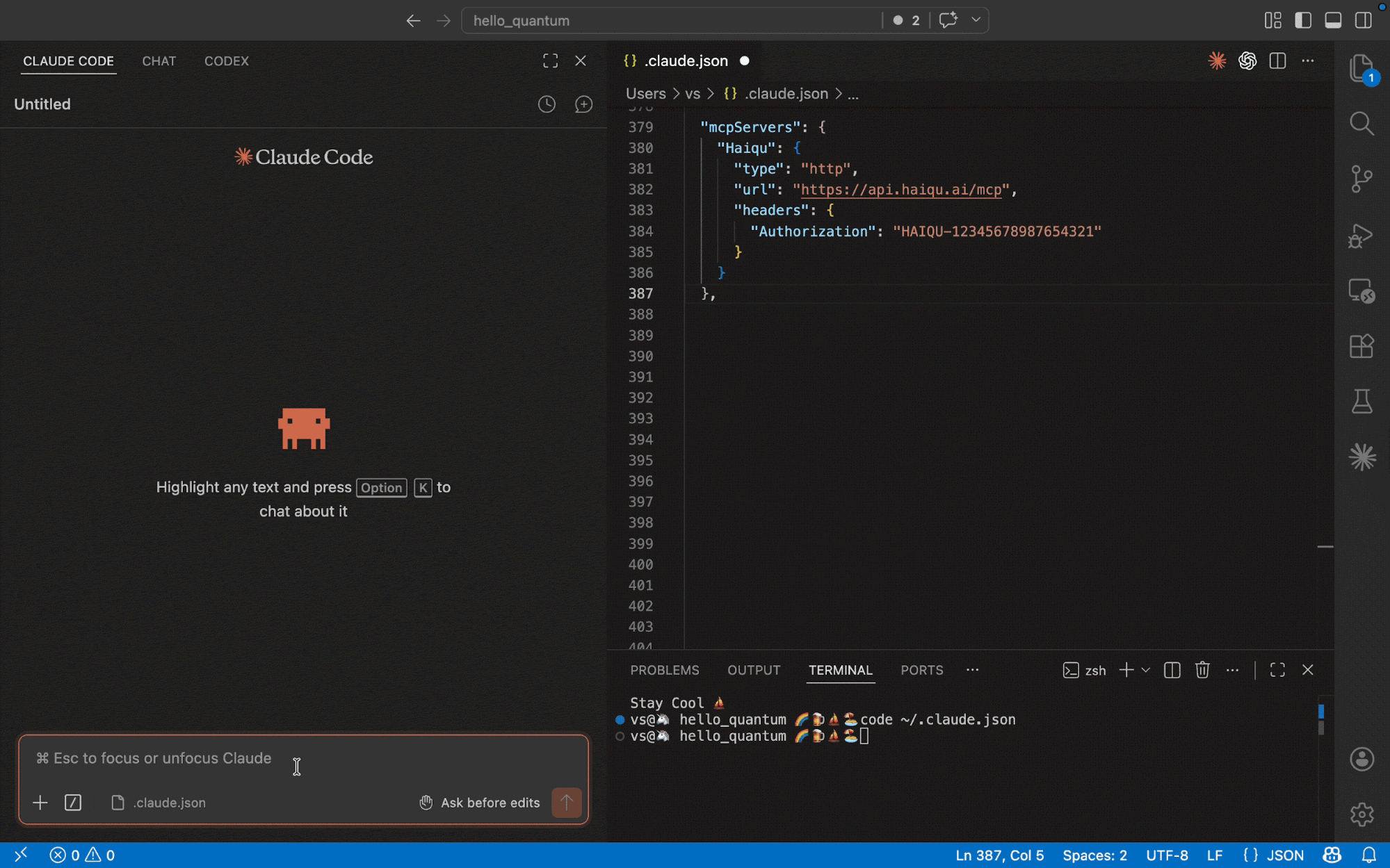Image resolution: width=1390 pixels, height=868 pixels.
Task: Open notifications bell in status bar
Action: 1368,855
